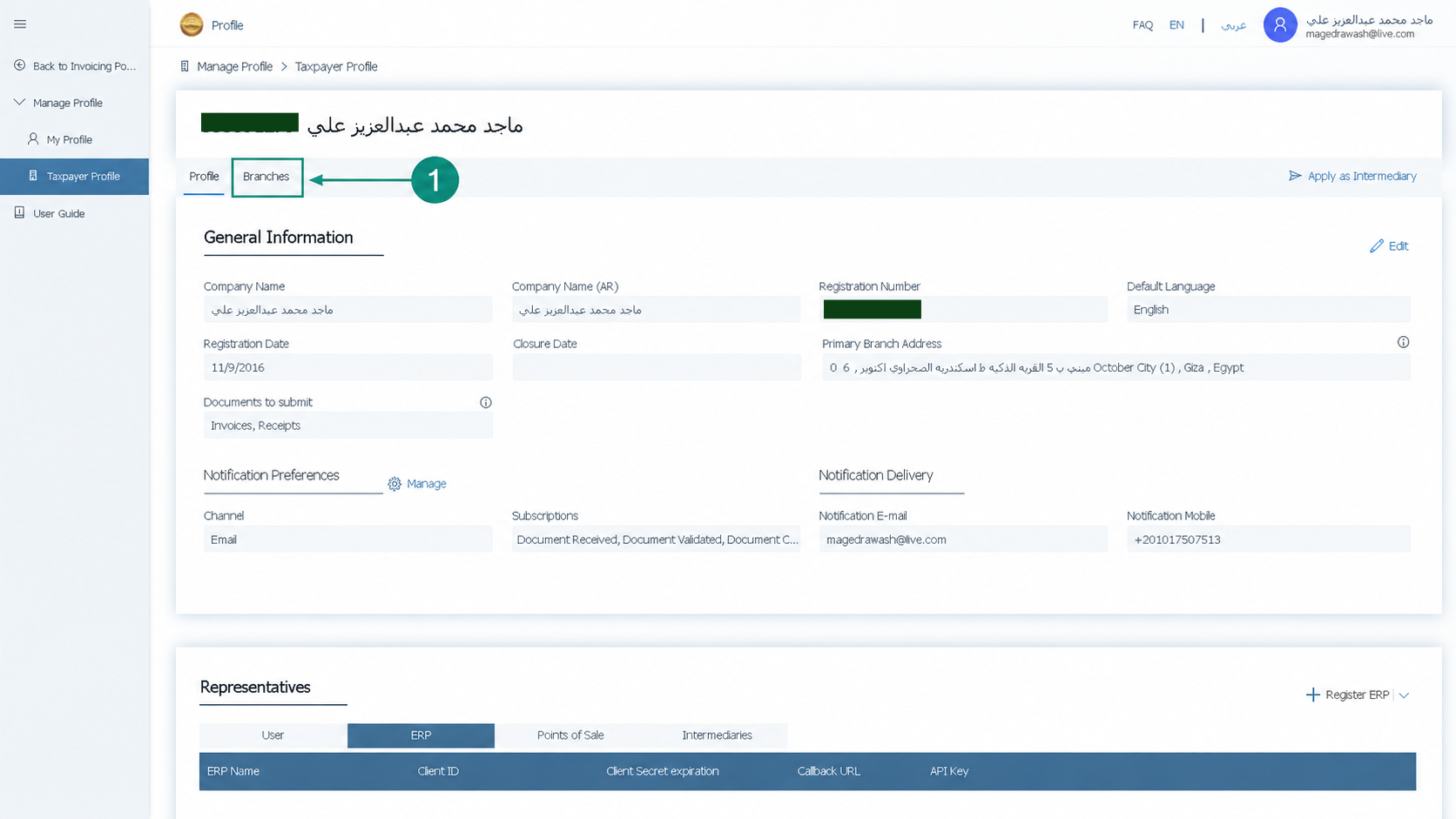Select the ERP representatives tab
1456x819 pixels.
click(421, 735)
